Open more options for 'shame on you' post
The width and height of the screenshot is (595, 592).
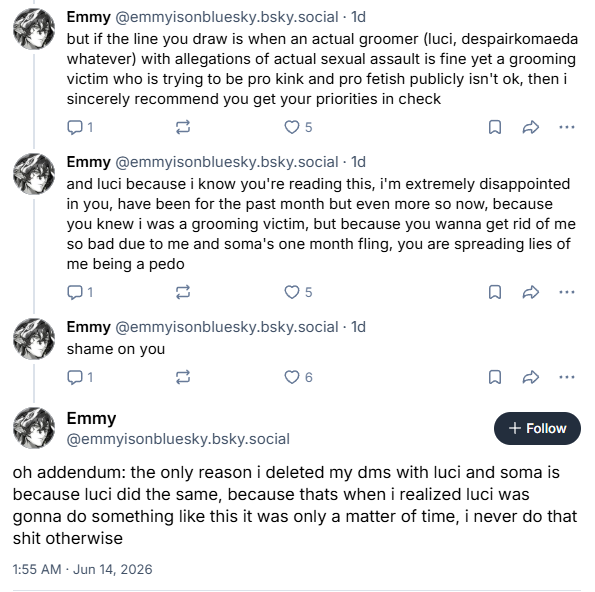(x=567, y=377)
